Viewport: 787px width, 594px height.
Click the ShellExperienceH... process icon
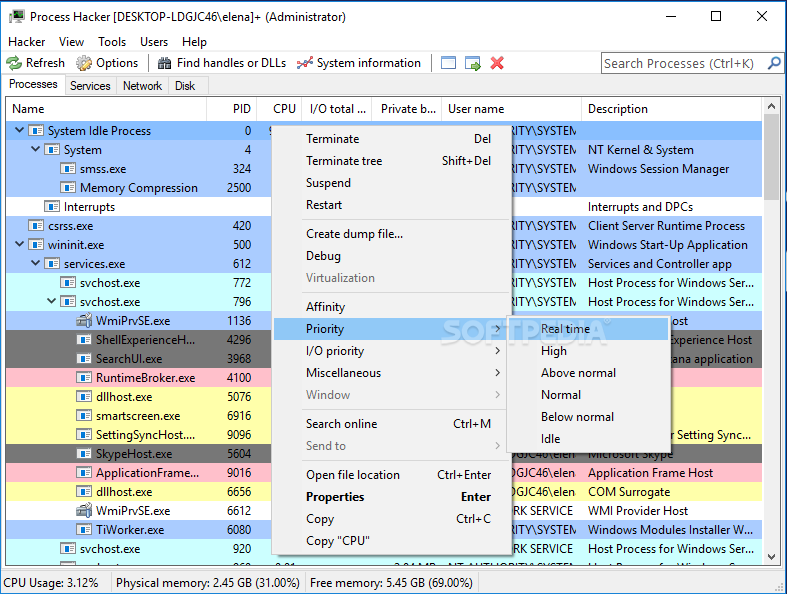[84, 339]
